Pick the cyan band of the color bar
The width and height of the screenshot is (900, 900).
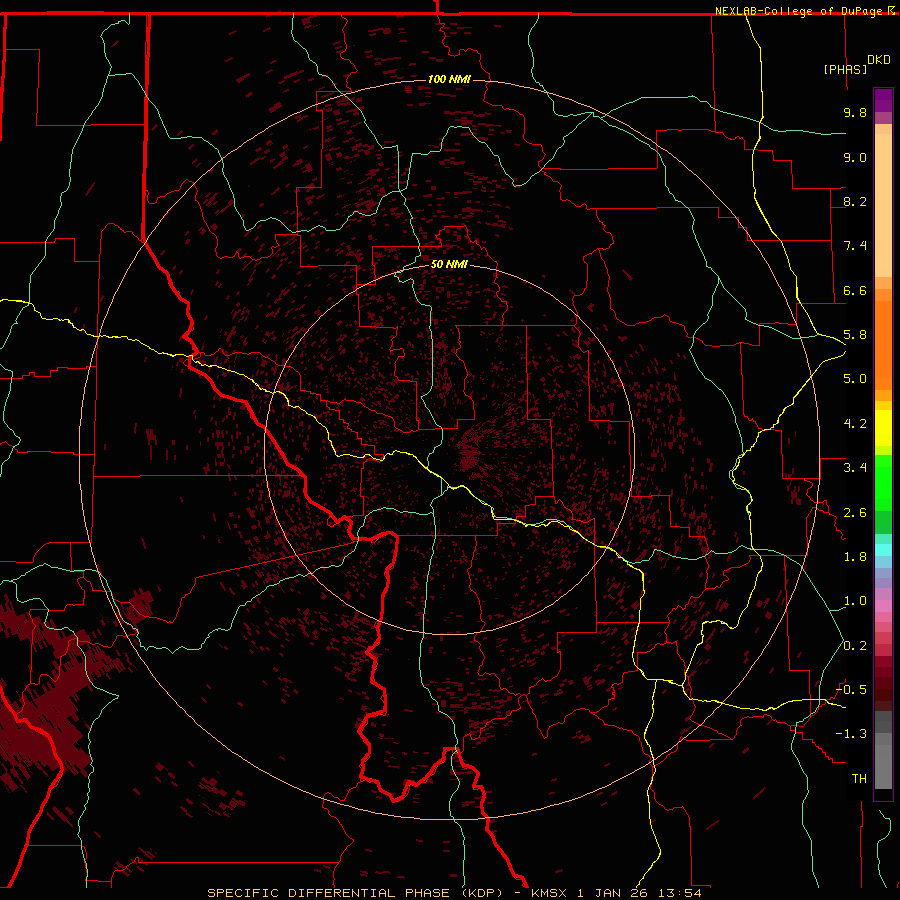[883, 550]
